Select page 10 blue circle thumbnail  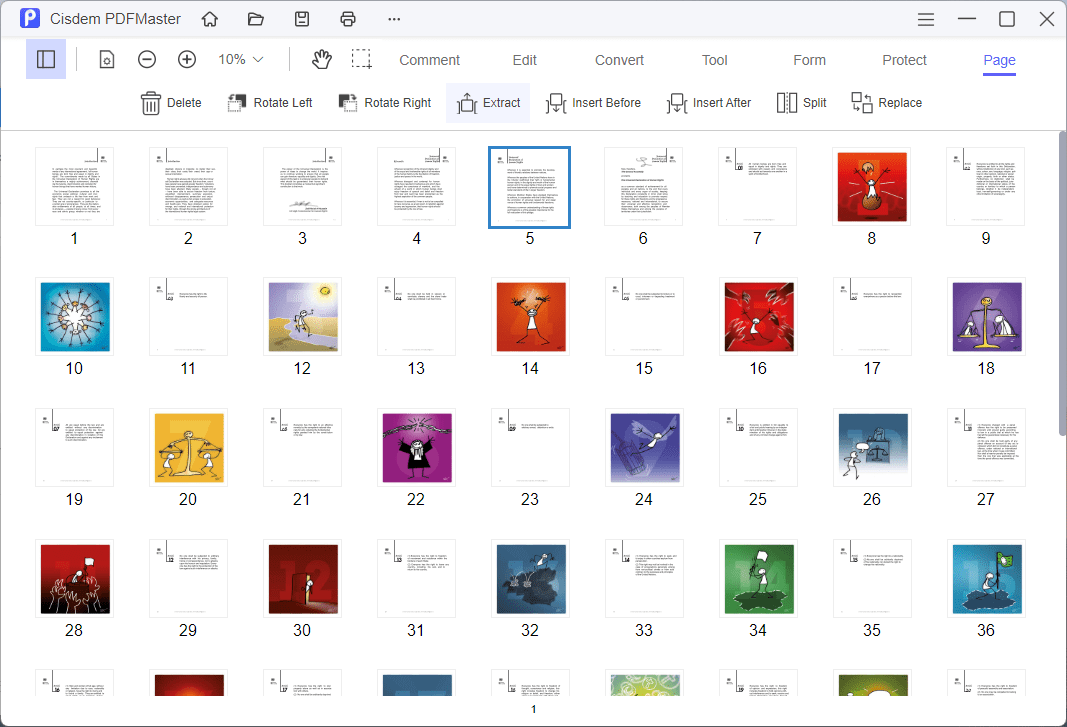(75, 317)
